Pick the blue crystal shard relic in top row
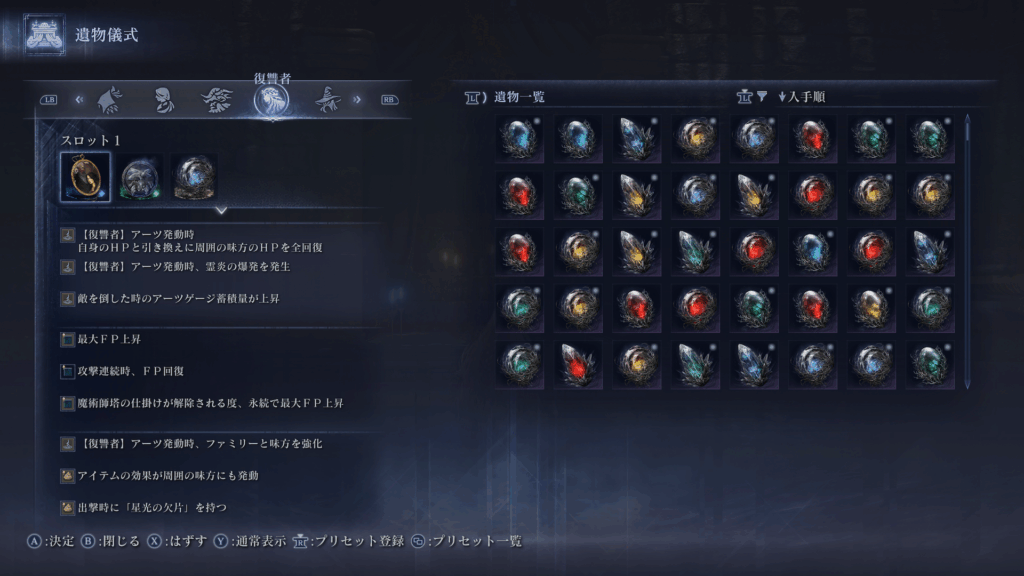The width and height of the screenshot is (1024, 576). click(x=637, y=138)
